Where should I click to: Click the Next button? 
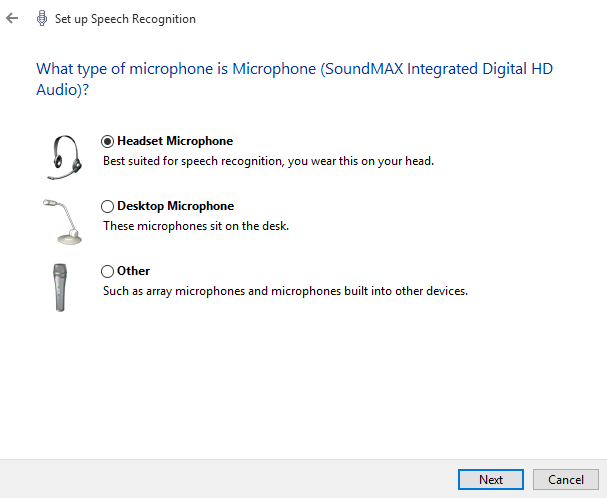(x=490, y=479)
